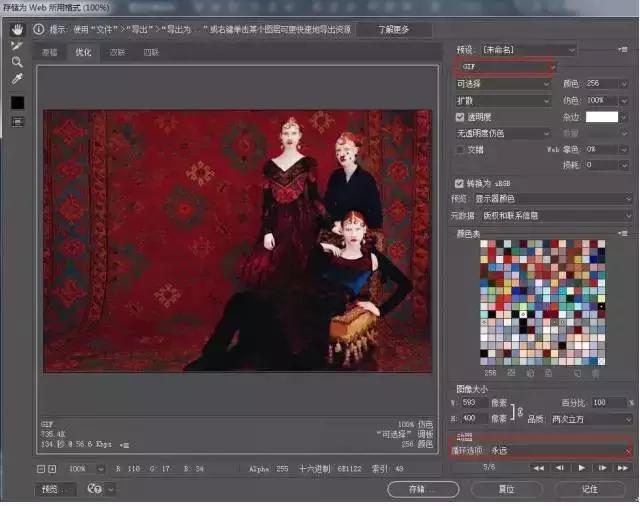Click the browser preview globe icon
The height and width of the screenshot is (506, 640).
pyautogui.click(x=95, y=488)
